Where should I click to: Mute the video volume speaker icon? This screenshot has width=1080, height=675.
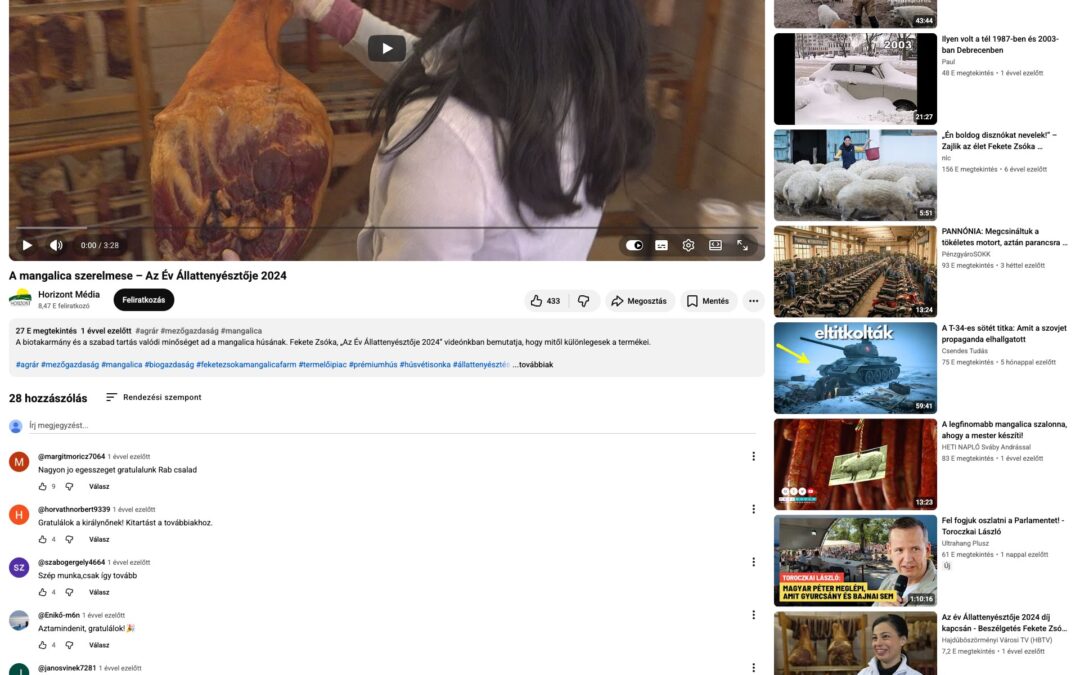56,245
